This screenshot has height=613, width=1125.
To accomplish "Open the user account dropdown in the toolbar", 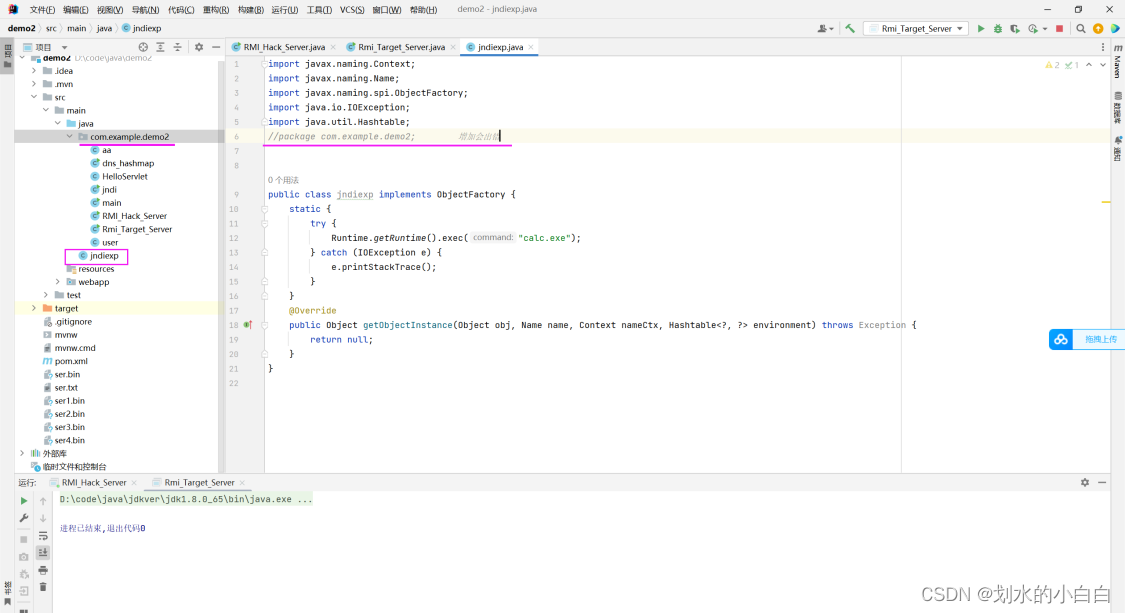I will click(x=825, y=29).
